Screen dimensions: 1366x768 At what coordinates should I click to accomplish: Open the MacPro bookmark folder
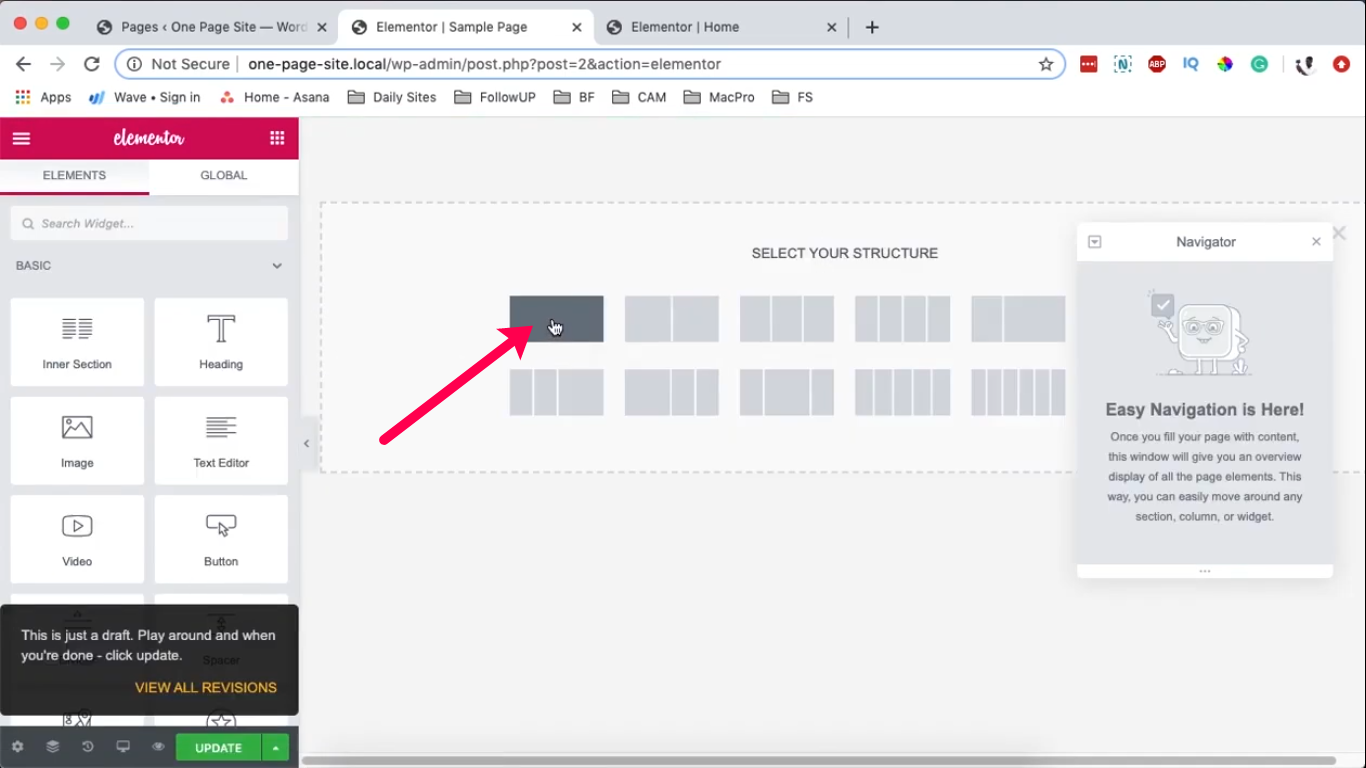(x=719, y=97)
